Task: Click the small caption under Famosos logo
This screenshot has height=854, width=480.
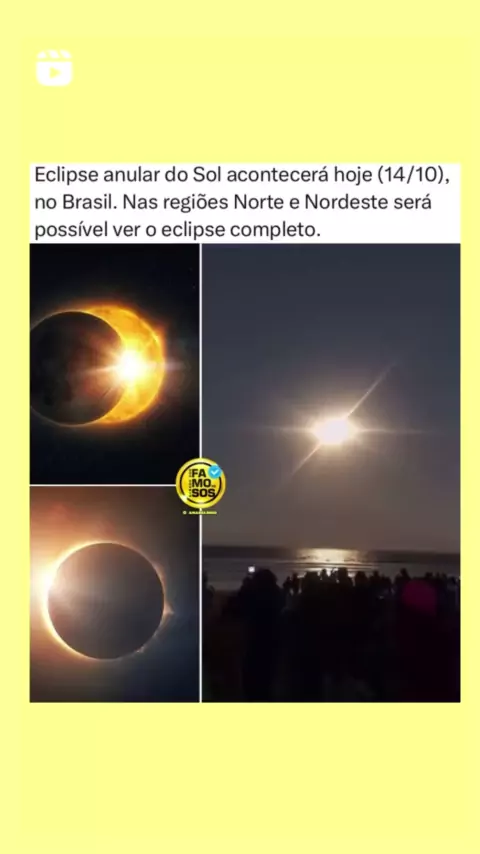Action: coord(200,513)
